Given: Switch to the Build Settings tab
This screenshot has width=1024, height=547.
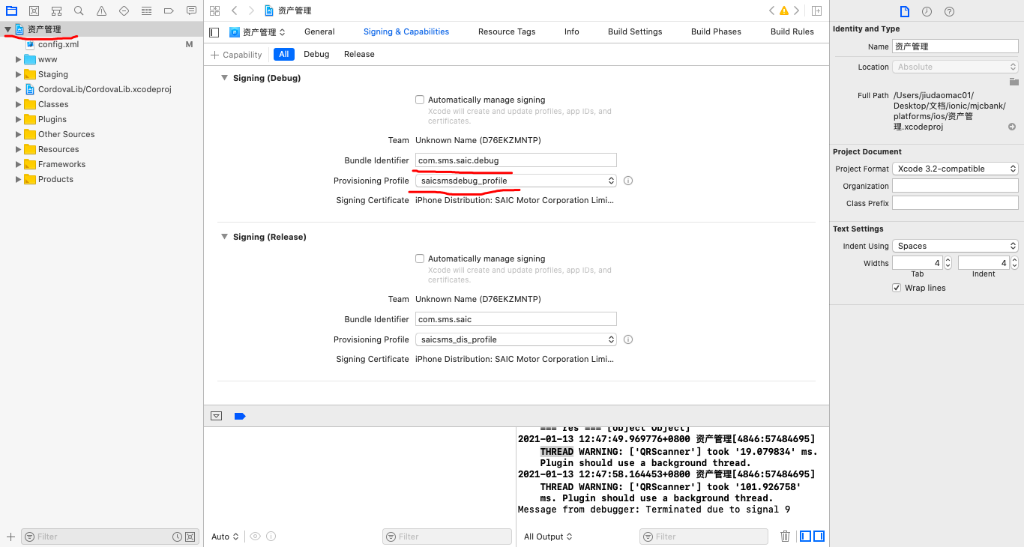Looking at the screenshot, I should (x=635, y=31).
